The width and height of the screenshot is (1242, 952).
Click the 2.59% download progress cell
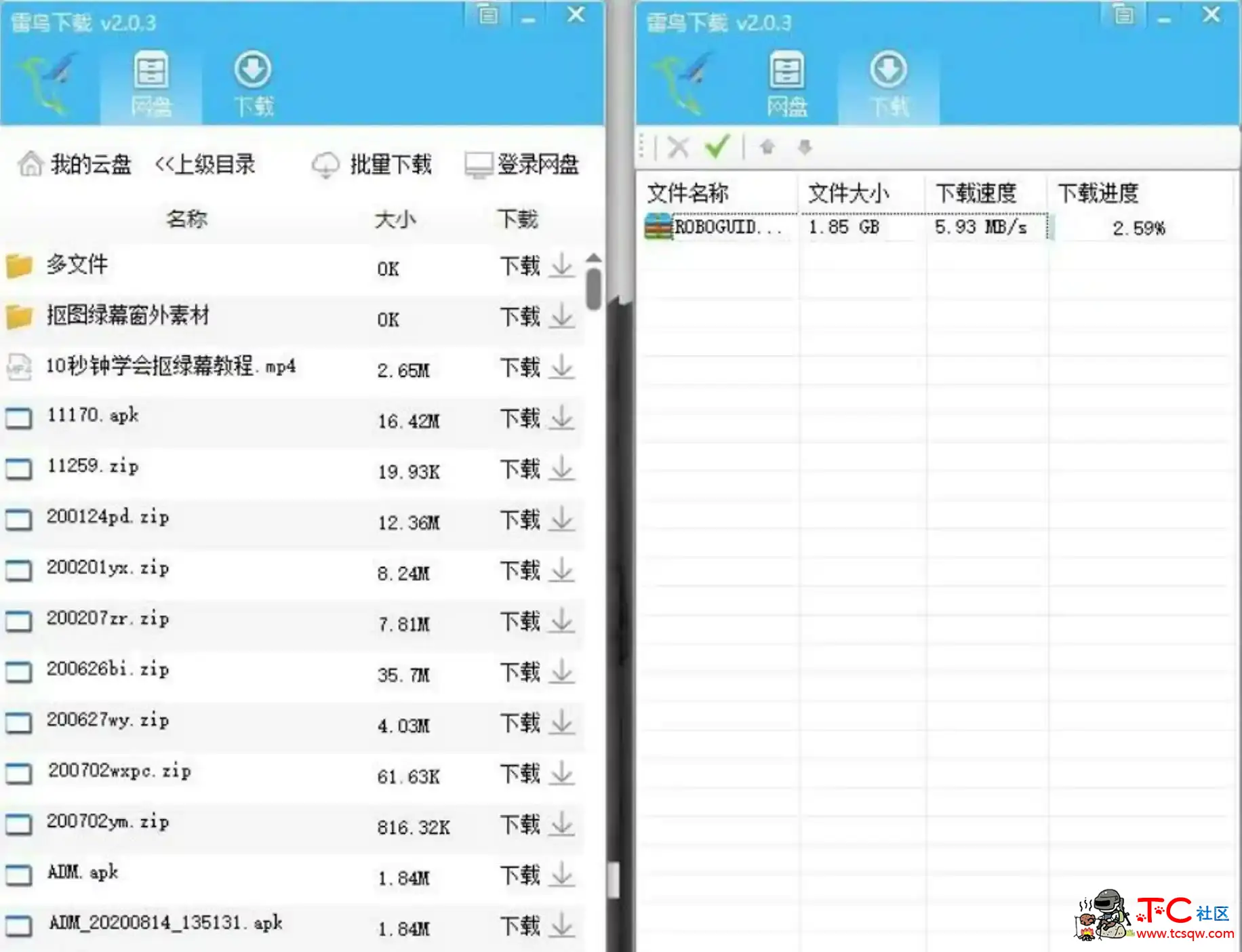1139,228
